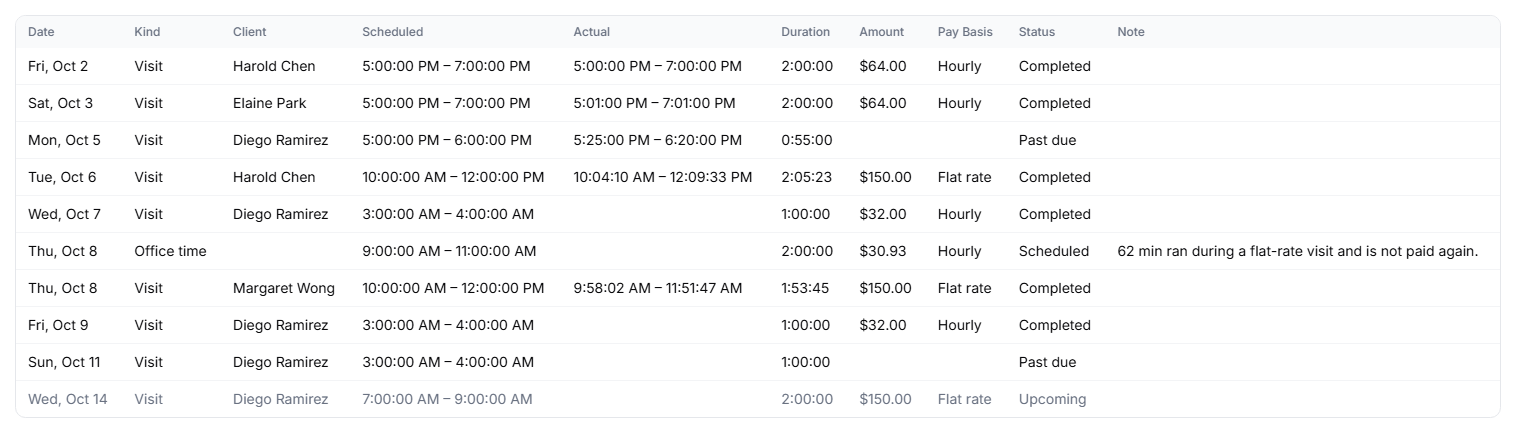1516x433 pixels.
Task: Click the Client column header
Action: tap(250, 32)
